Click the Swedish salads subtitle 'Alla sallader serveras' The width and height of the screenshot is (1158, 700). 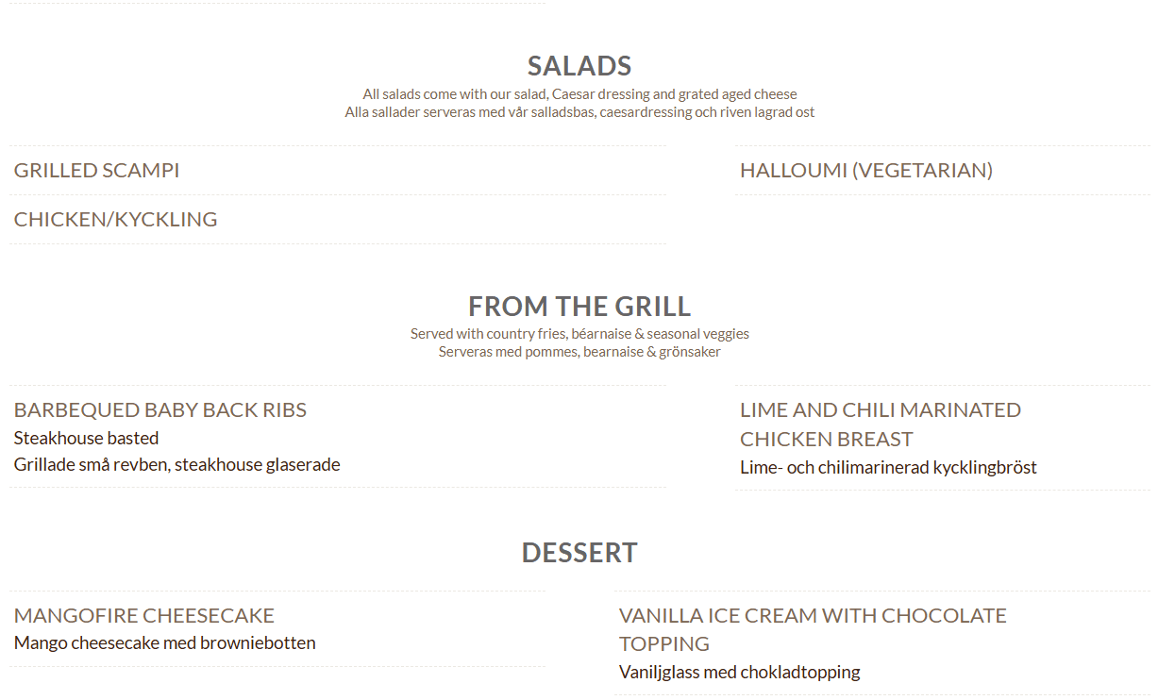[x=580, y=112]
